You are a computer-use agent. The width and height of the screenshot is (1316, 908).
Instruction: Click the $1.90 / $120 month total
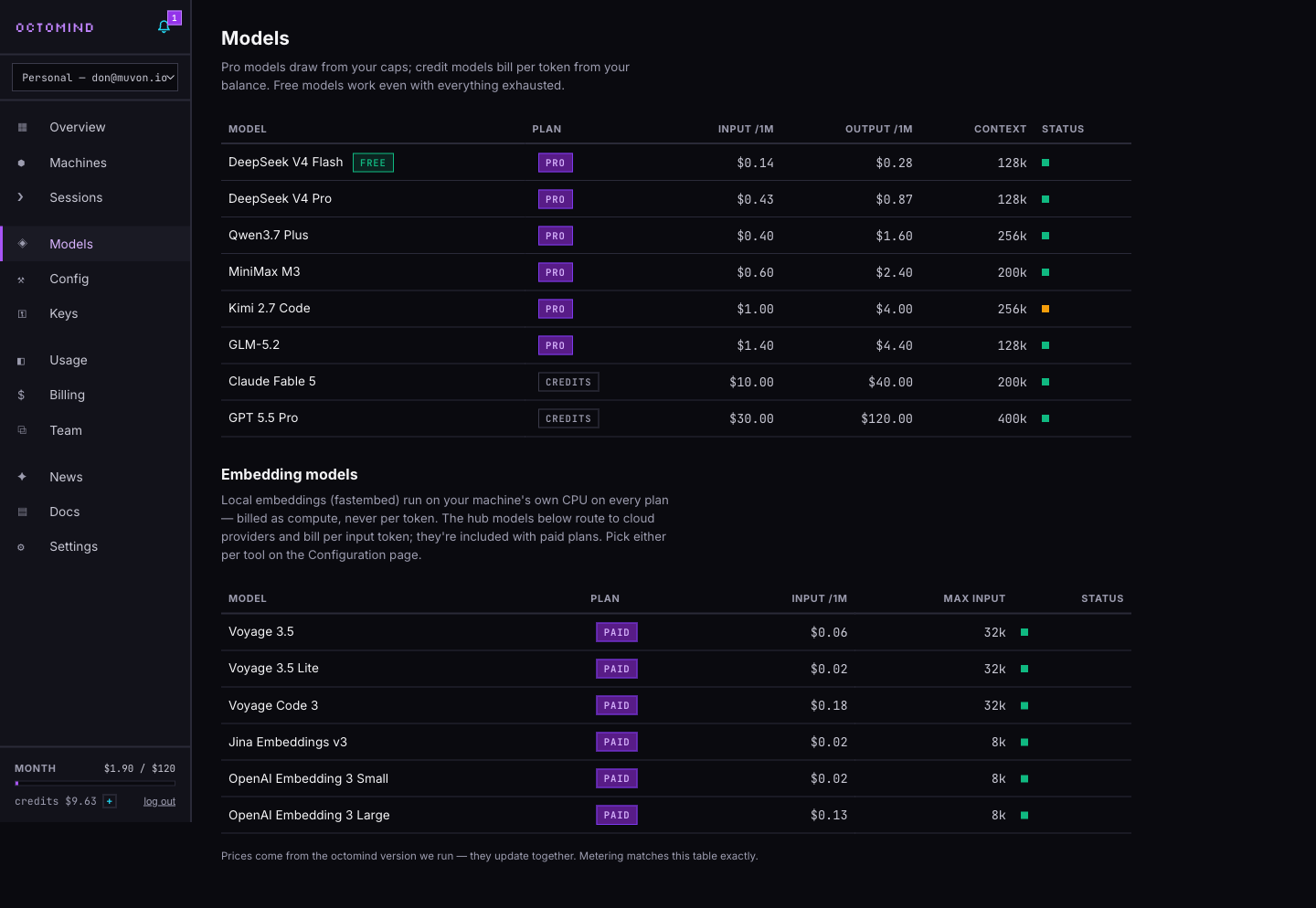point(140,768)
